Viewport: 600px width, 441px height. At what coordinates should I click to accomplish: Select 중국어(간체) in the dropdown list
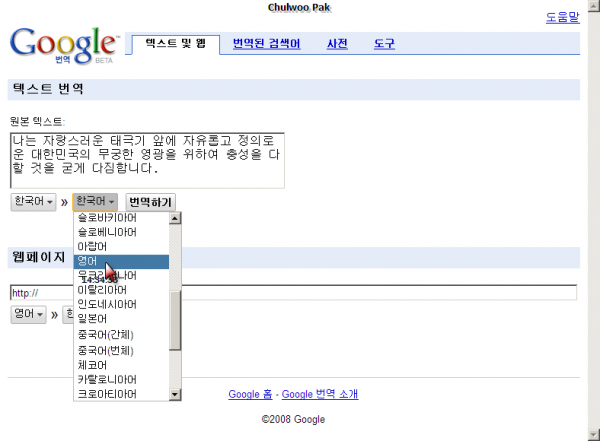(121, 335)
